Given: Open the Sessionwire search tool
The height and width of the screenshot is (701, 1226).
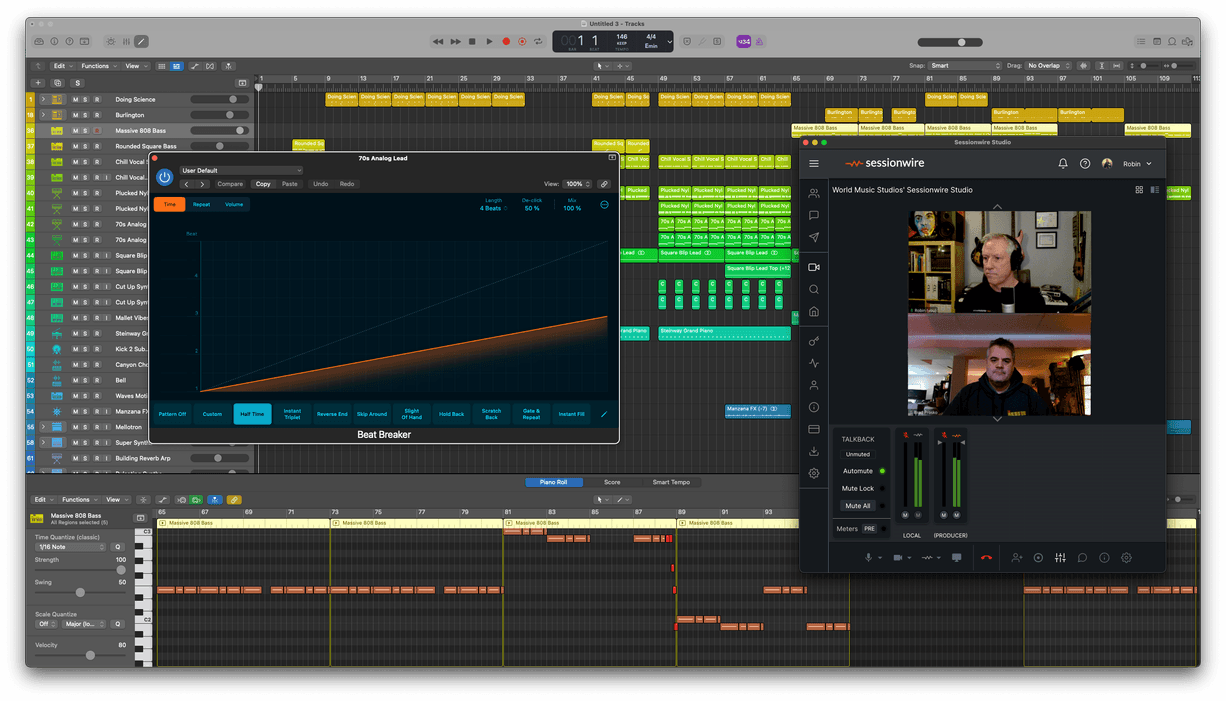Looking at the screenshot, I should click(x=813, y=290).
